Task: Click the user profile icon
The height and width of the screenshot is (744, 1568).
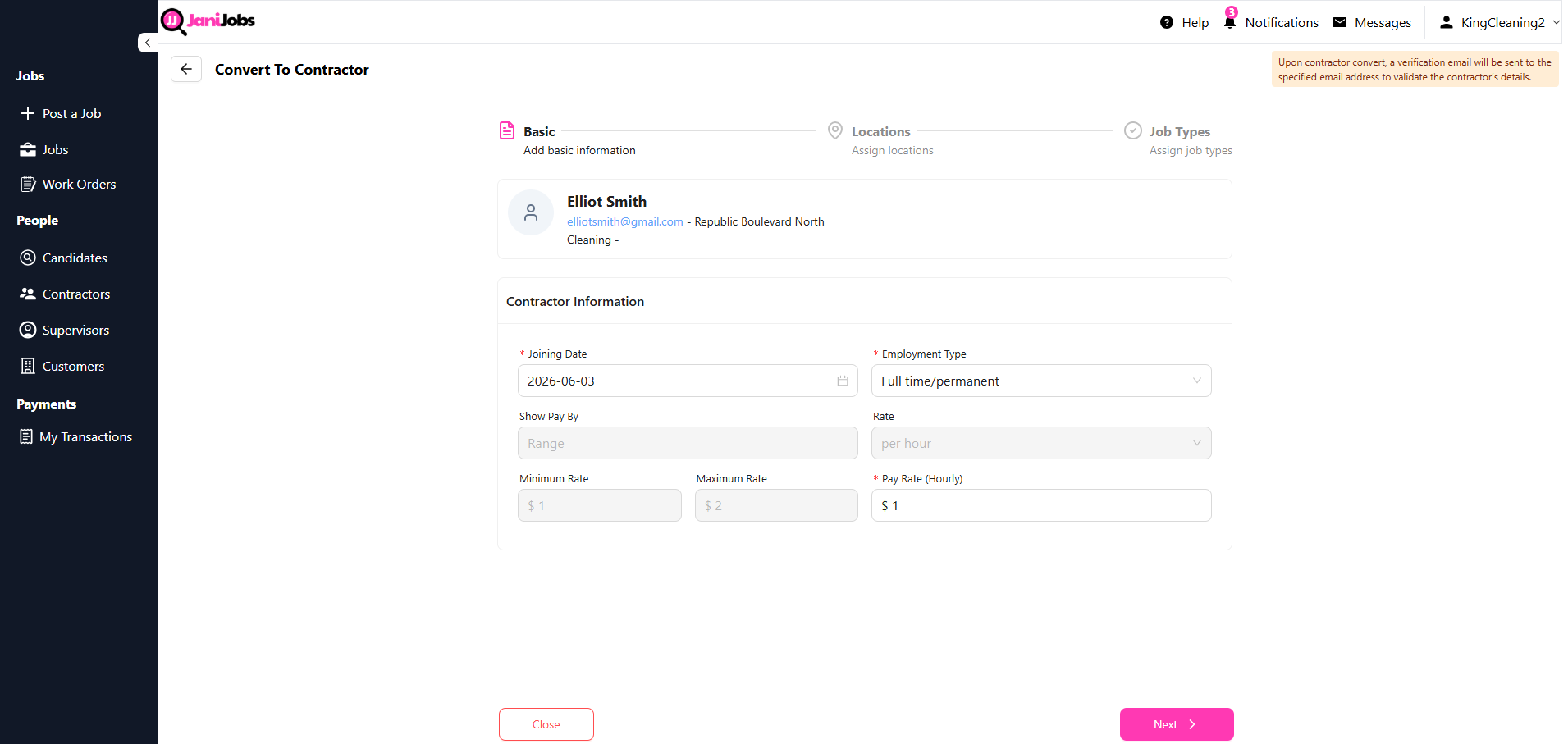Action: coord(1447,22)
